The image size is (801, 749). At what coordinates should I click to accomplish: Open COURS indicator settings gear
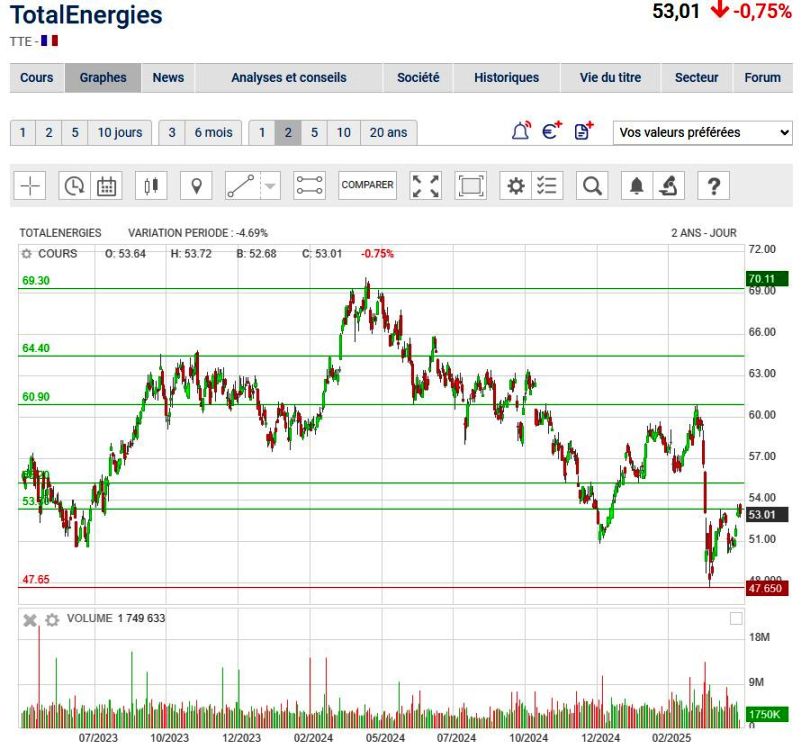click(x=27, y=254)
